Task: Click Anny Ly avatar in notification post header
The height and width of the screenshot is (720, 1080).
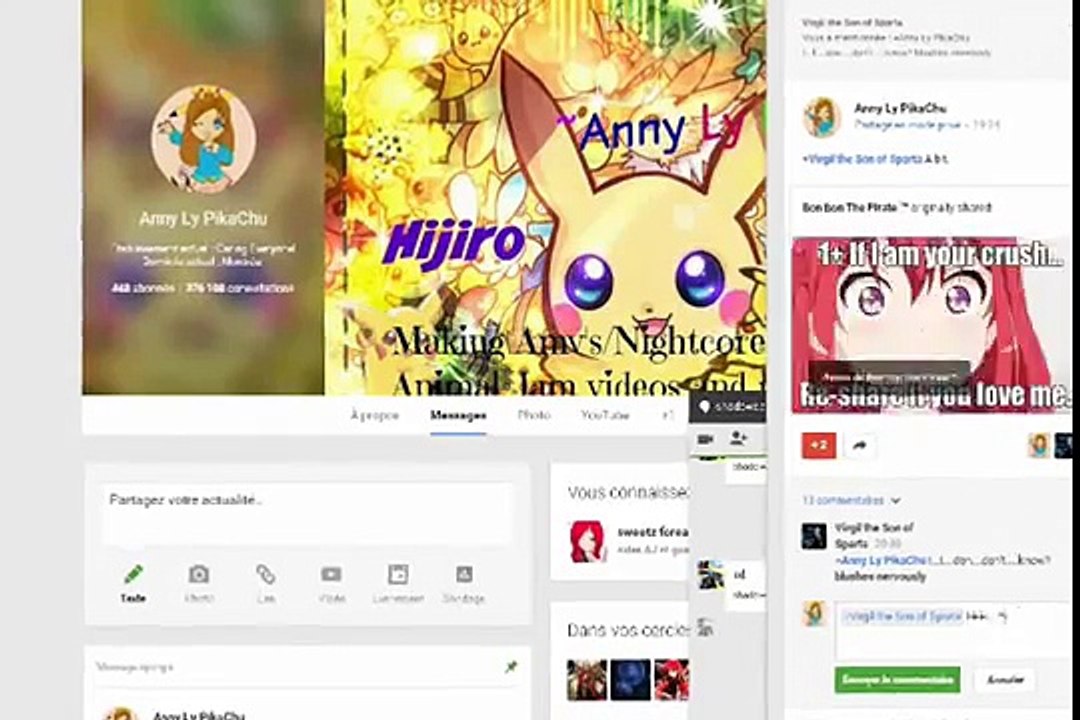Action: click(821, 116)
